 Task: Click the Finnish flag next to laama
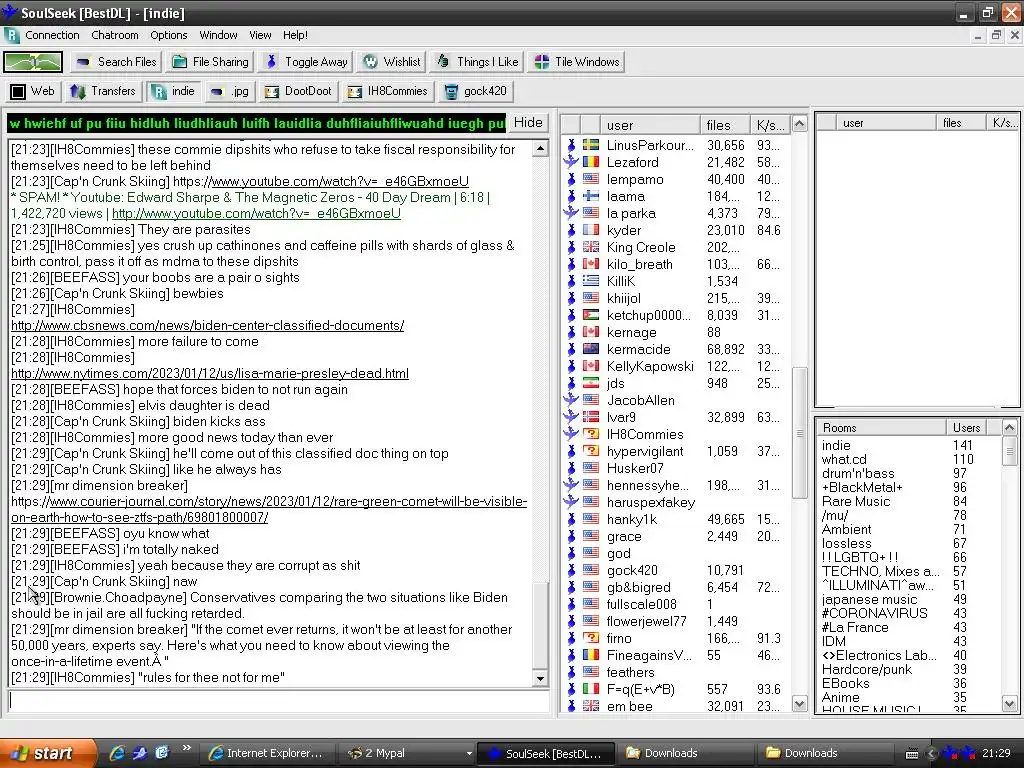(x=590, y=196)
